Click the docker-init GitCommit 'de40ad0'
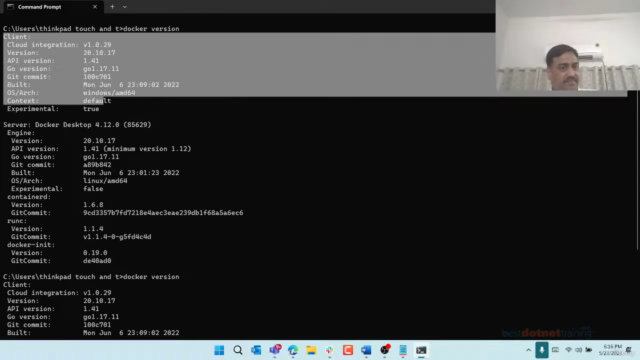This screenshot has width=640, height=360. [97, 261]
